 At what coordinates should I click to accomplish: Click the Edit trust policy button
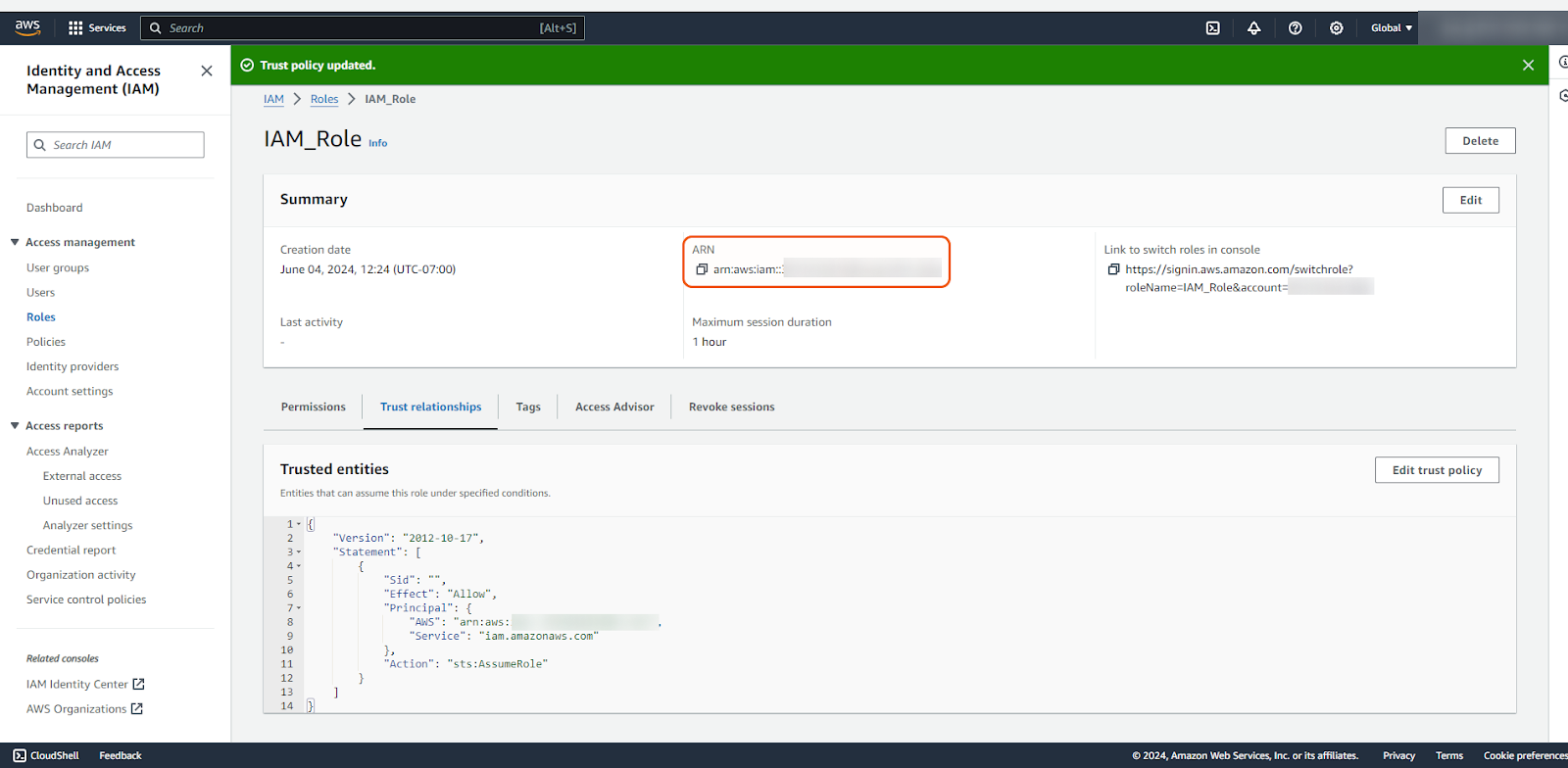click(x=1436, y=470)
